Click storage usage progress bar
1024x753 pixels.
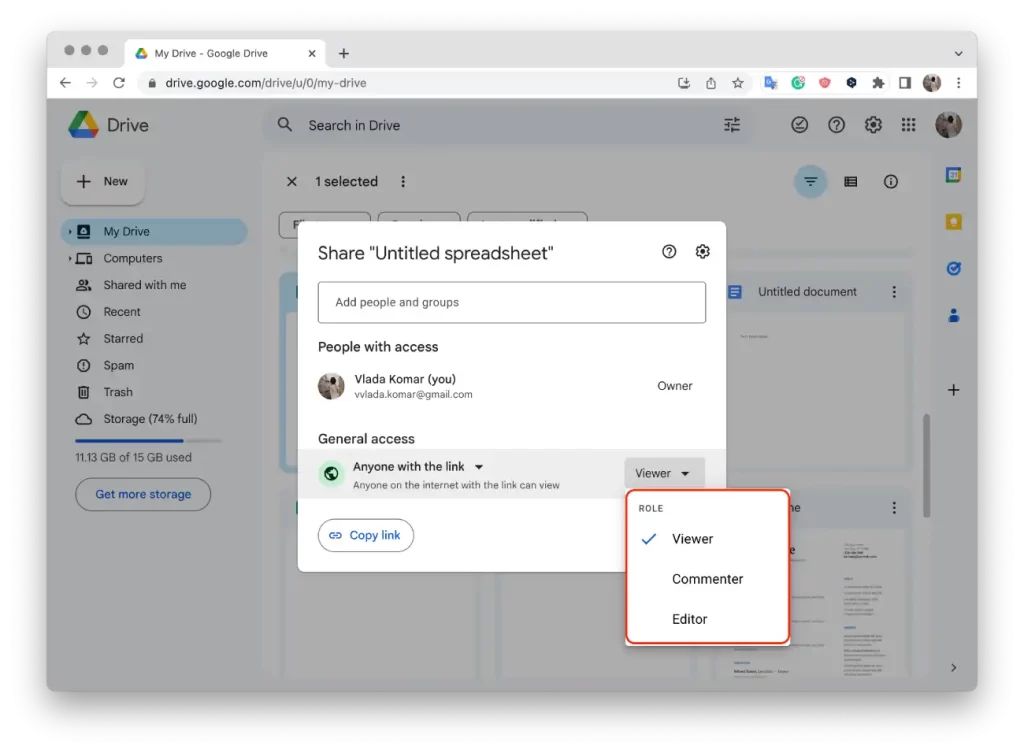[x=148, y=441]
